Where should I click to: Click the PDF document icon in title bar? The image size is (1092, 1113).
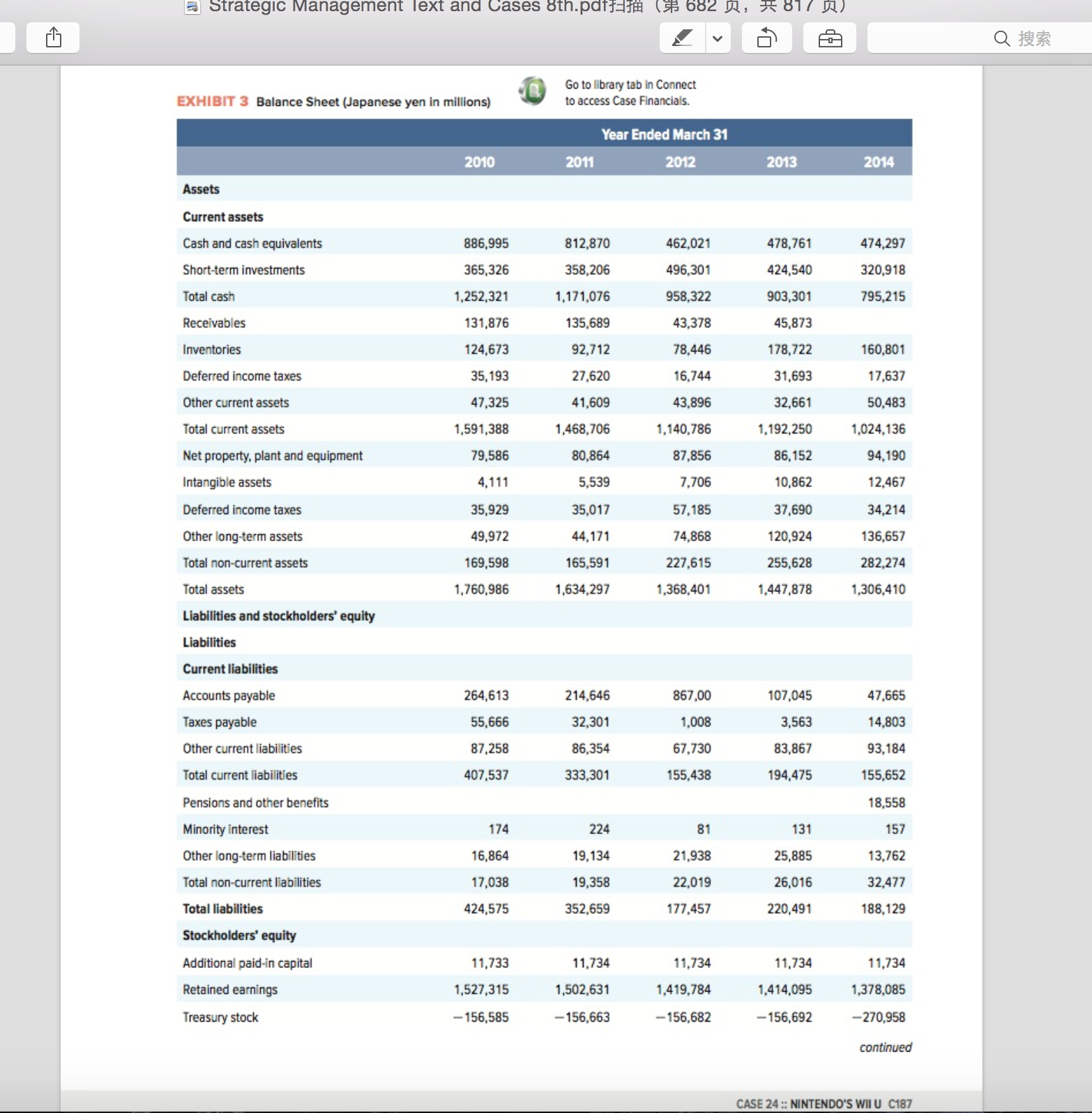pyautogui.click(x=192, y=7)
